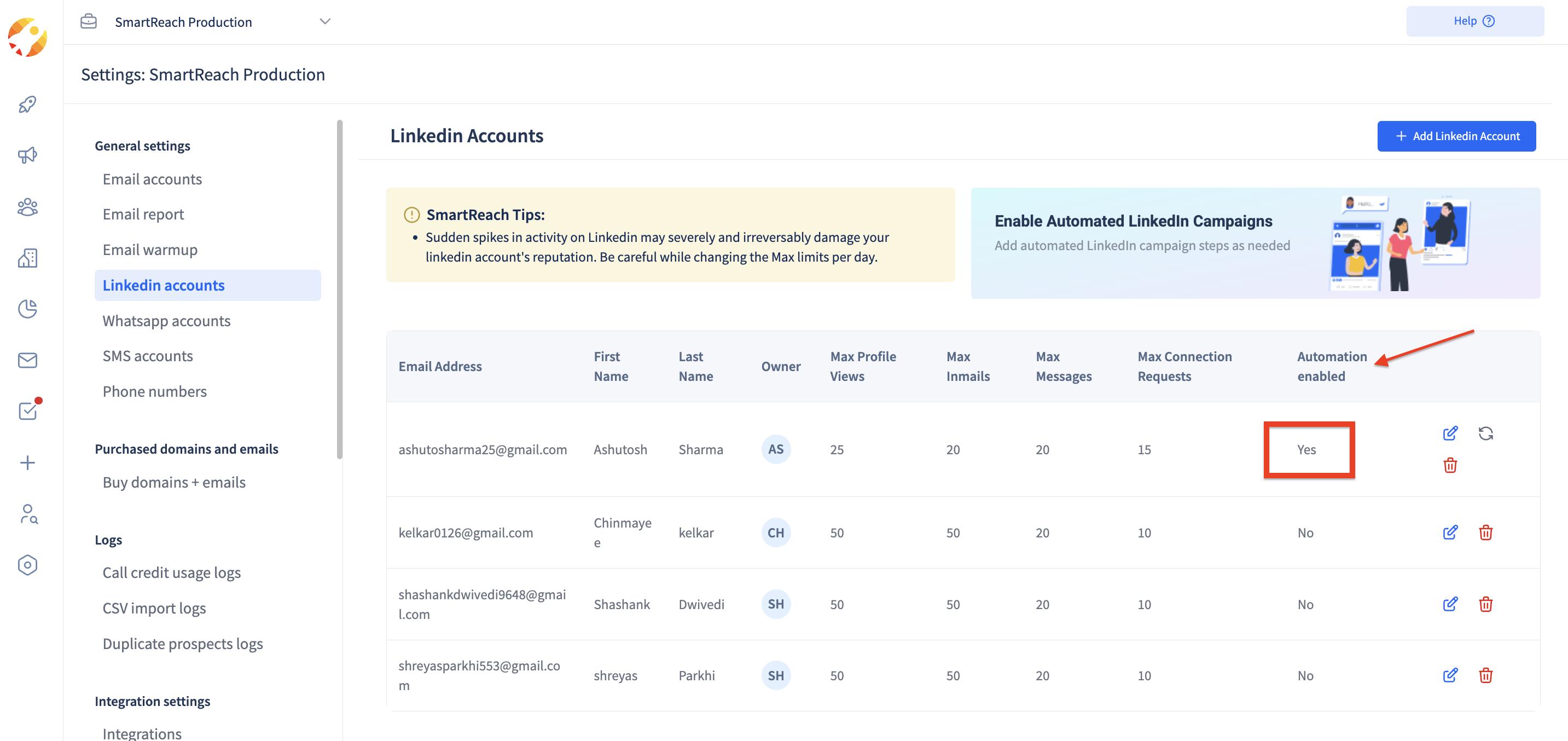Click the tasks checkbox icon with red dot
Image resolution: width=1568 pixels, height=741 pixels.
[x=27, y=411]
